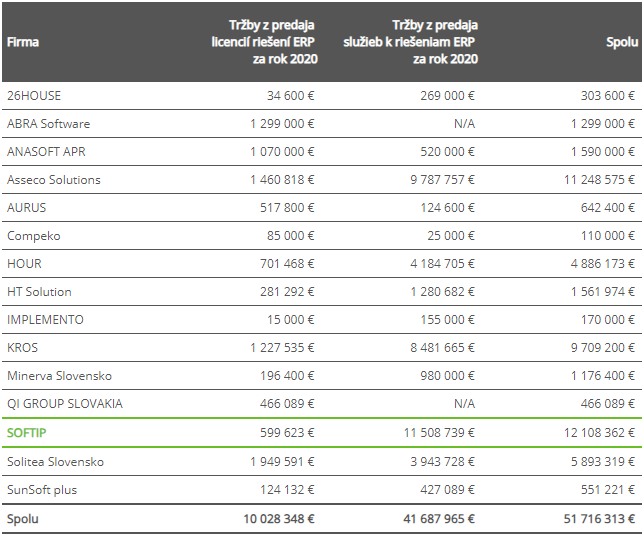The image size is (643, 540).
Task: Click the SunSoft plus company cell
Action: (42, 490)
